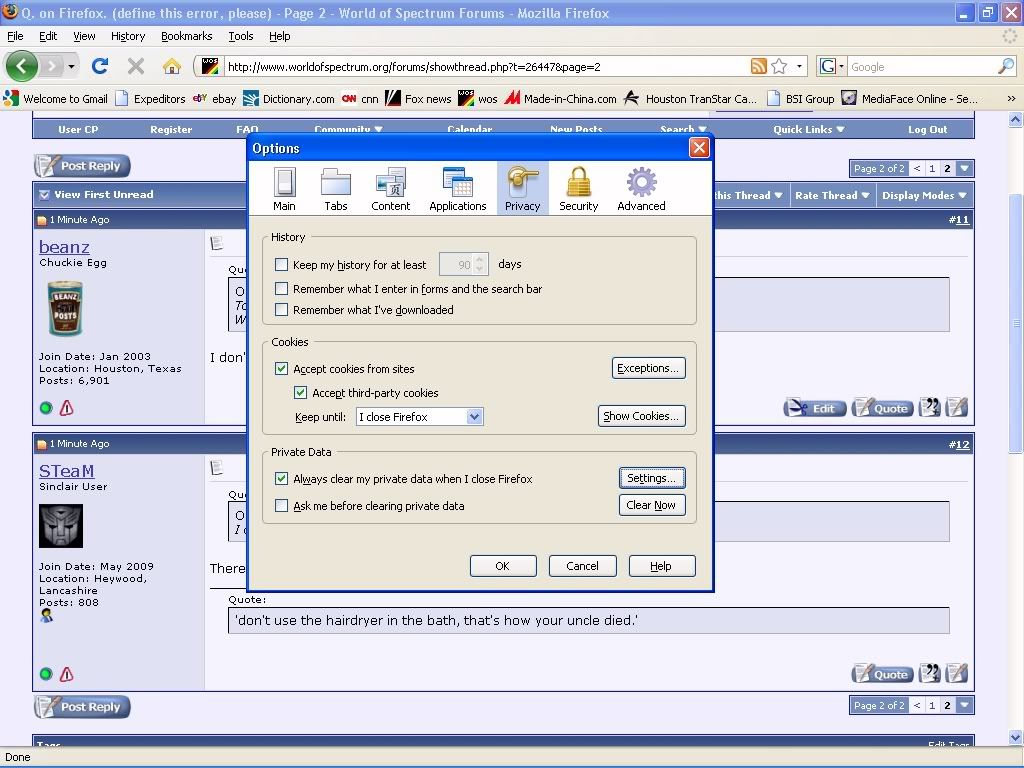Bookmark this page with the star icon
1024x768 pixels.
pyautogui.click(x=779, y=67)
